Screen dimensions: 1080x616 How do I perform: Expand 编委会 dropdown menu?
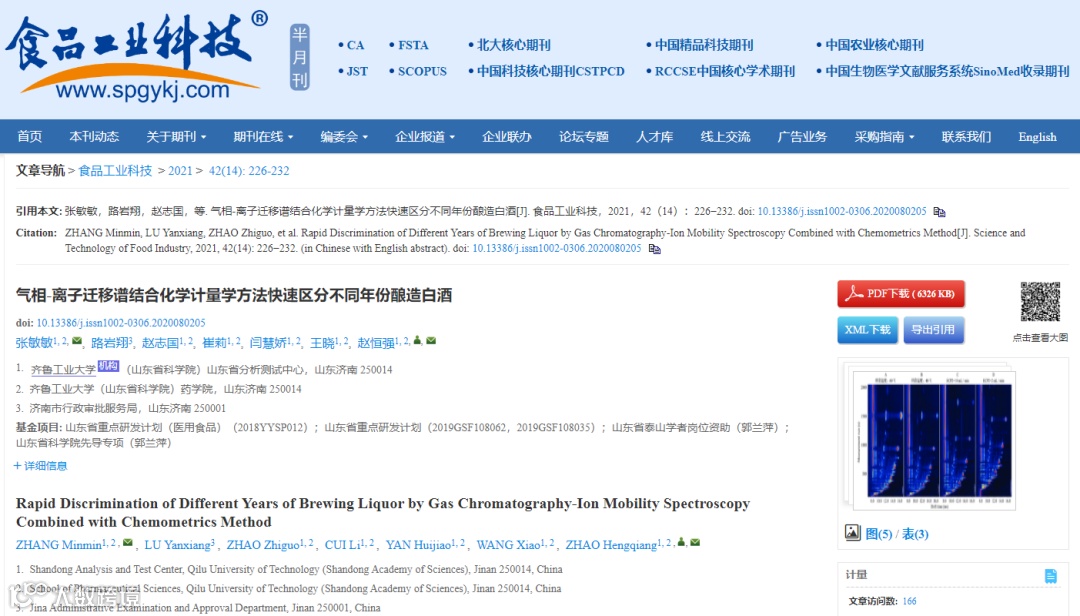point(344,136)
